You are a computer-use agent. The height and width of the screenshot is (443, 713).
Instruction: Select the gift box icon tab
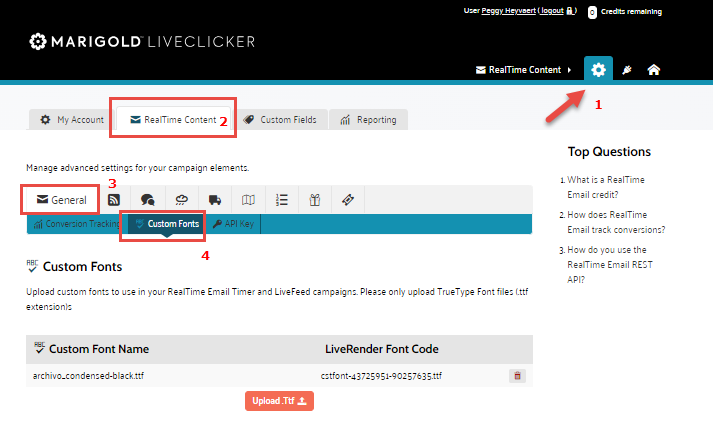[x=314, y=199]
